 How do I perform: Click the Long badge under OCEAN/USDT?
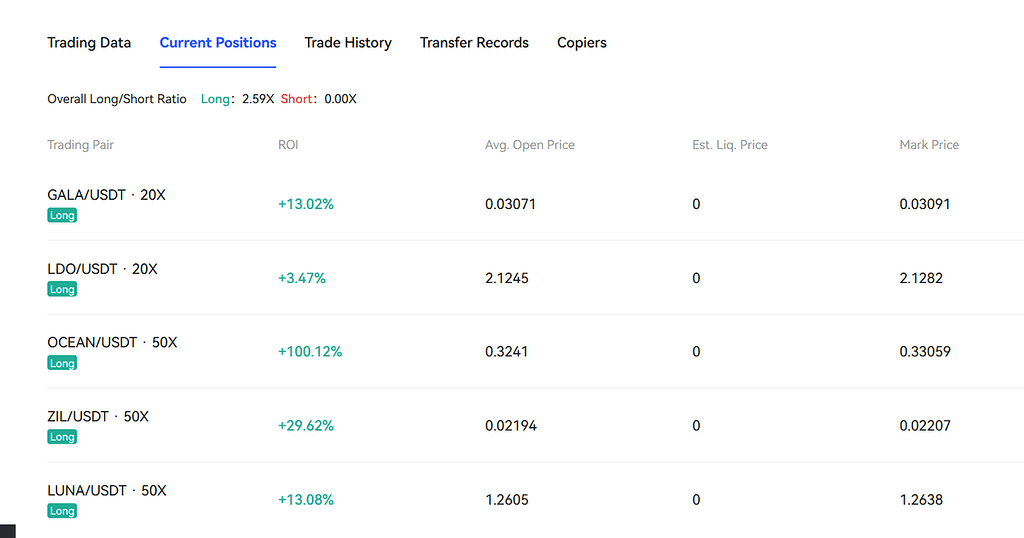(x=62, y=363)
